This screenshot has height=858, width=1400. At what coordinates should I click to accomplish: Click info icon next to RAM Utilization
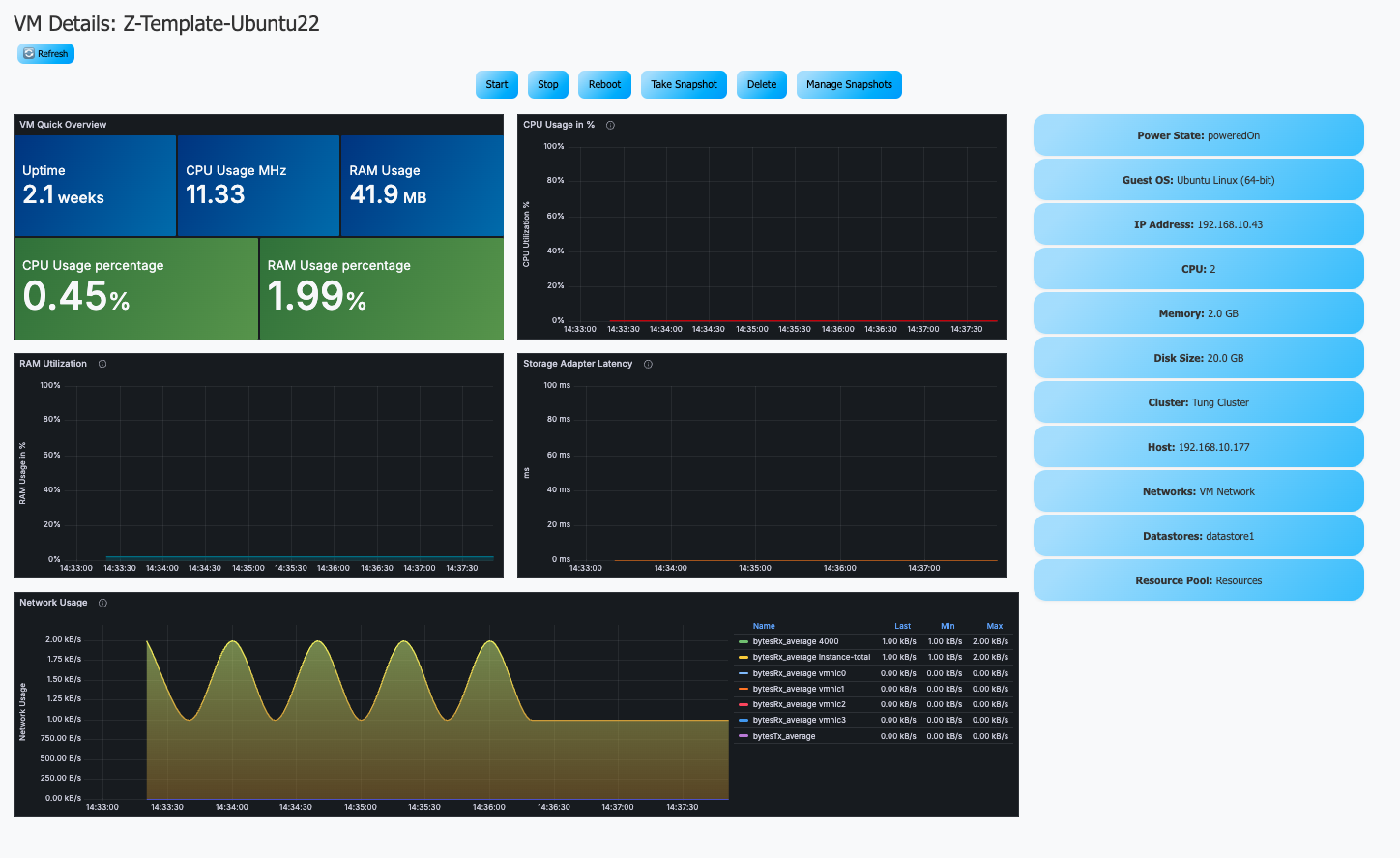point(102,364)
